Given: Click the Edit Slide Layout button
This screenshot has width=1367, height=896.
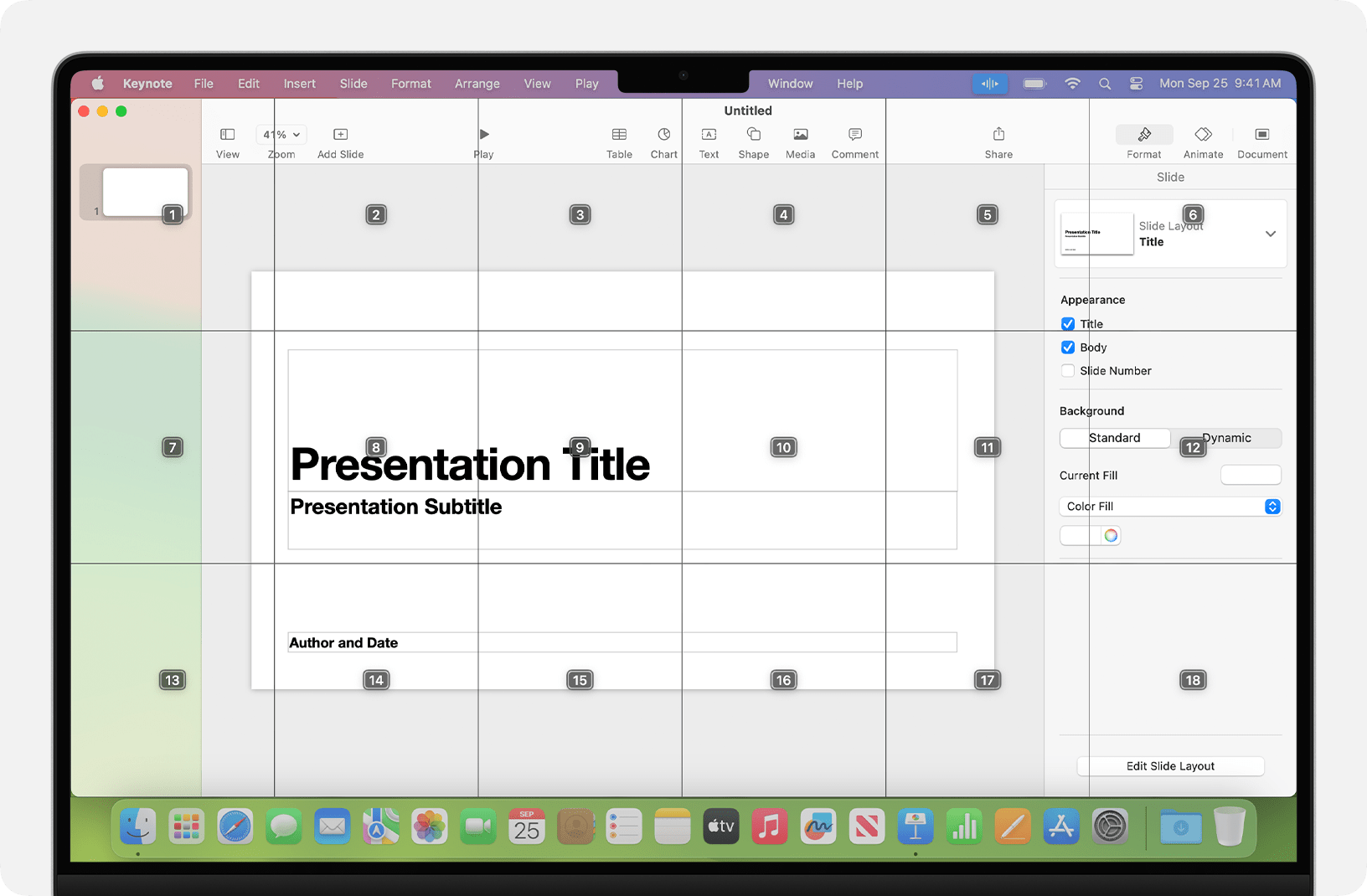Looking at the screenshot, I should pos(1170,766).
